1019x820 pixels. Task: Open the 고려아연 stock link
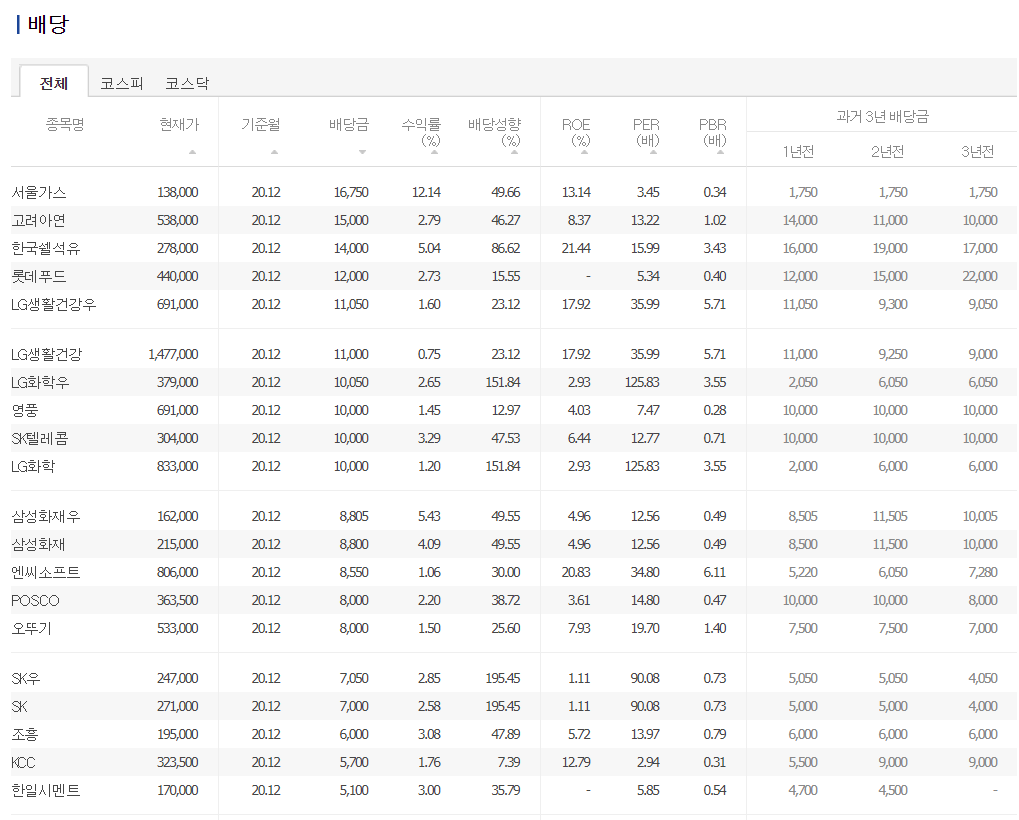[x=39, y=220]
